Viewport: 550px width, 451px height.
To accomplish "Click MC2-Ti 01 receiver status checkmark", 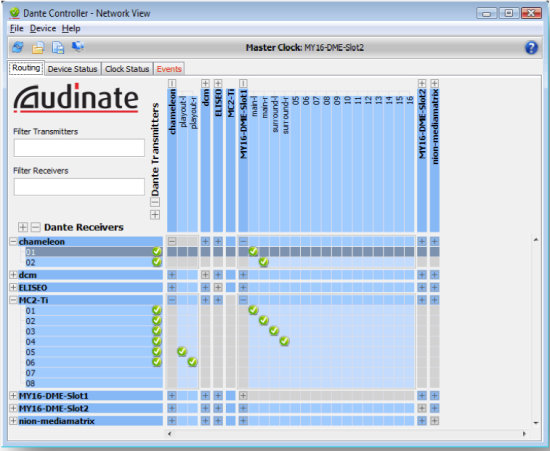I will (157, 310).
